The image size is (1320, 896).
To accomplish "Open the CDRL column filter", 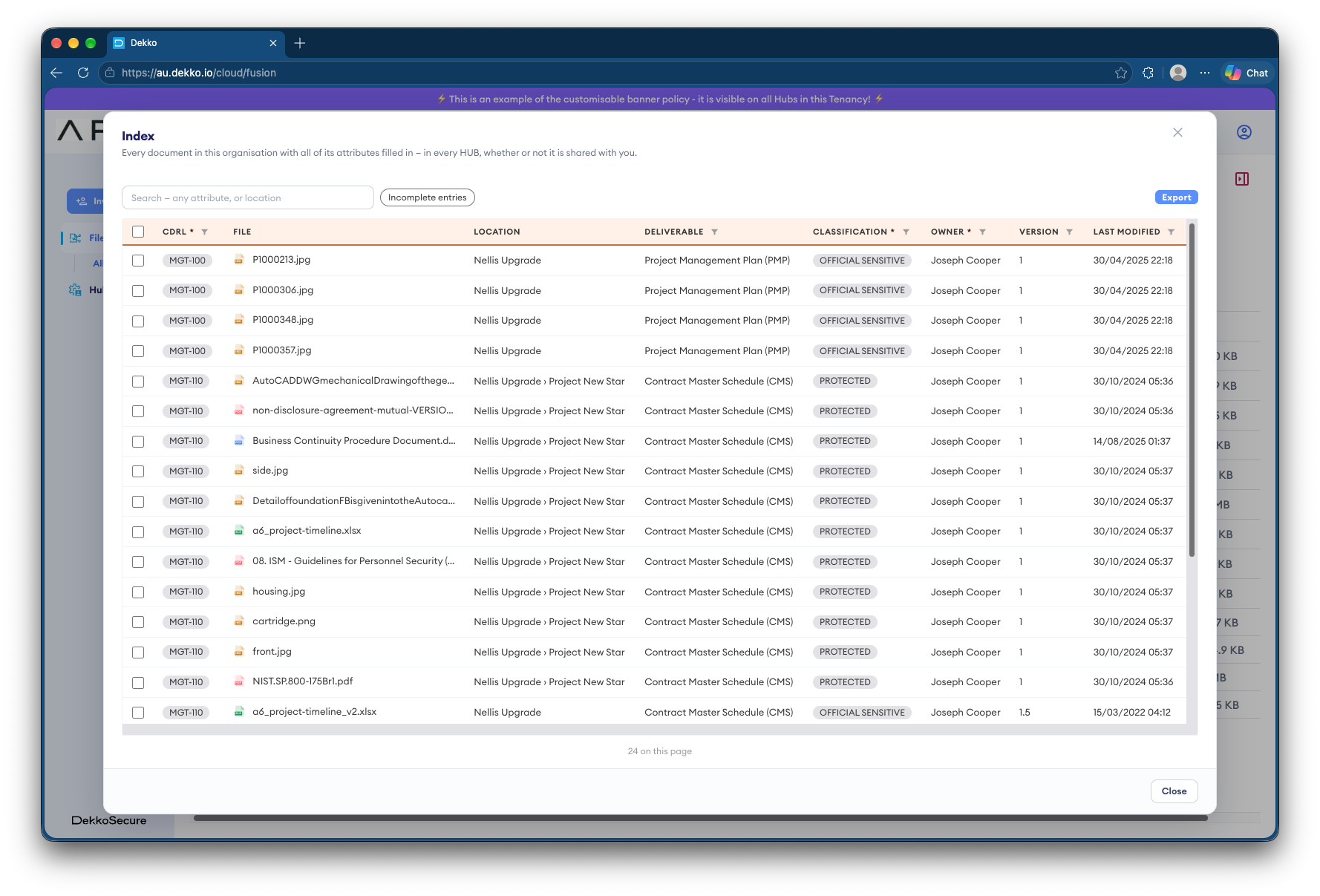I will (x=204, y=232).
